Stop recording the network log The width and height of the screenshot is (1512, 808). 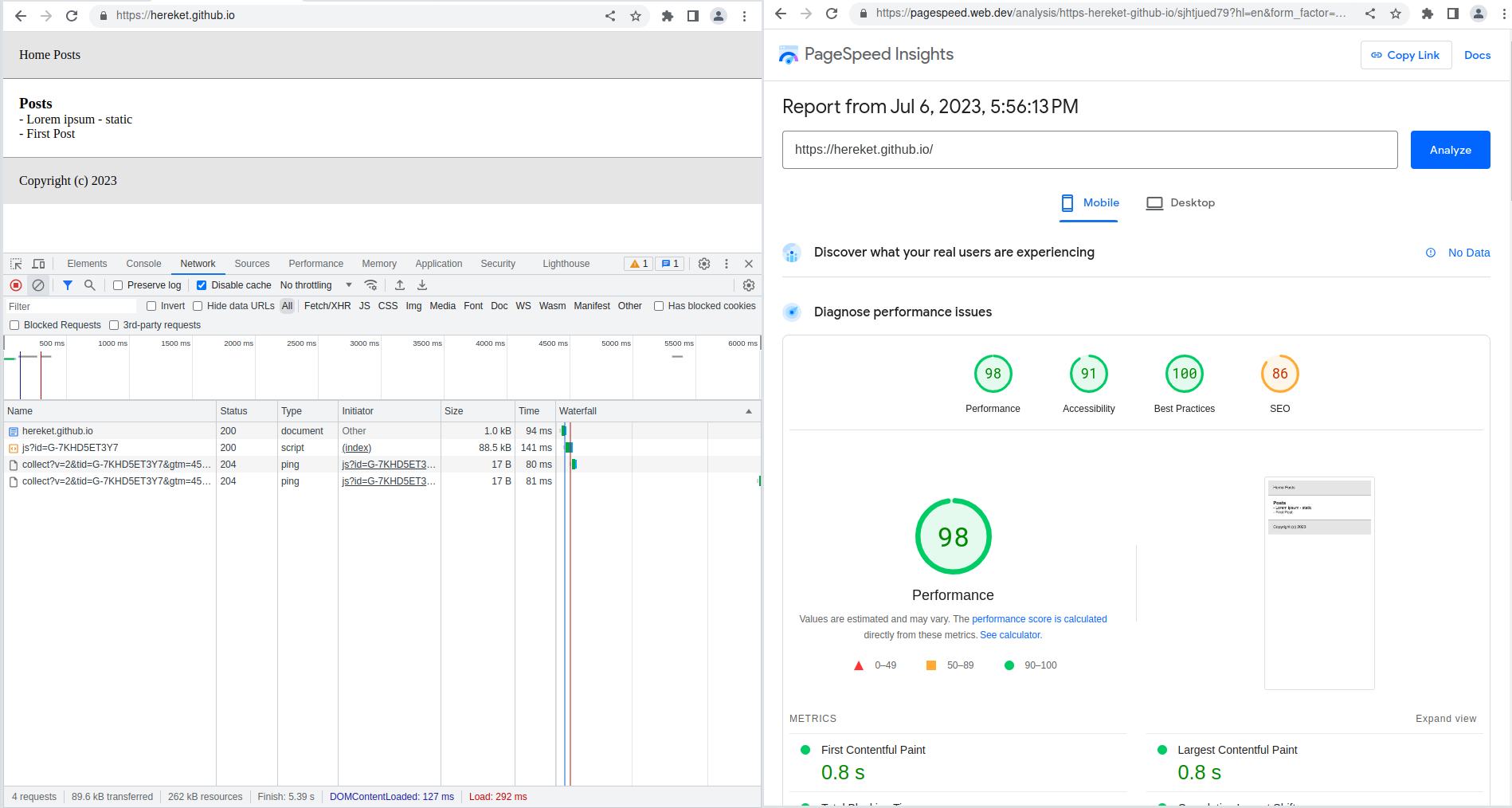pyautogui.click(x=16, y=285)
